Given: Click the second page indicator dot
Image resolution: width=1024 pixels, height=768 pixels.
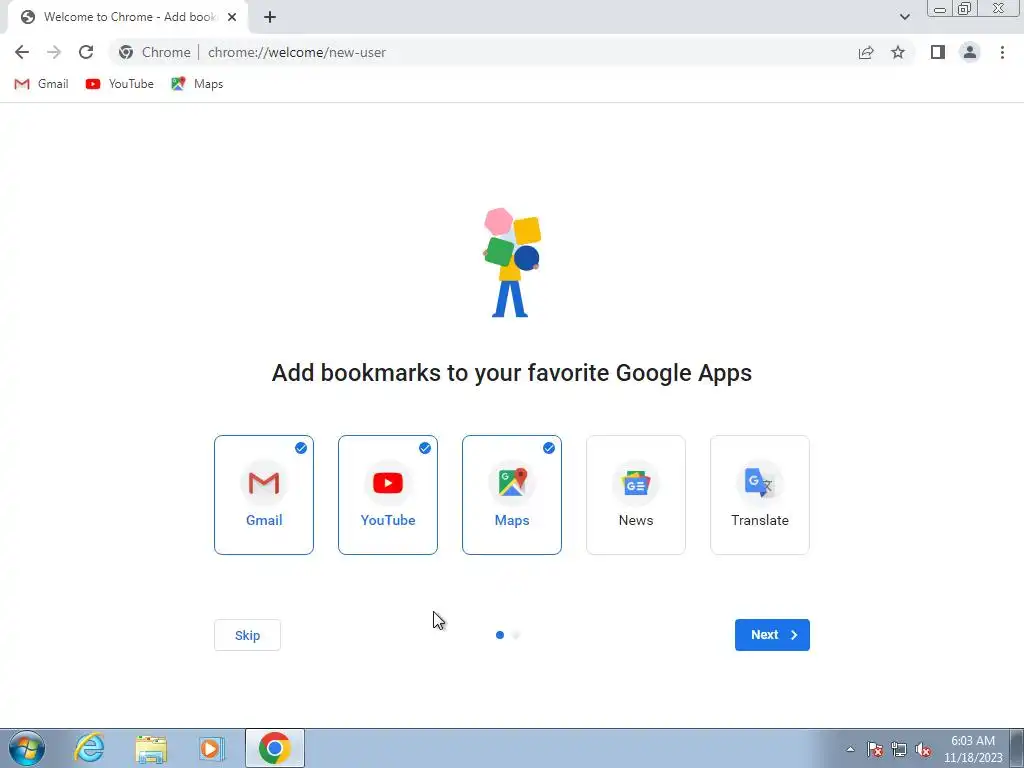Looking at the screenshot, I should pos(516,635).
